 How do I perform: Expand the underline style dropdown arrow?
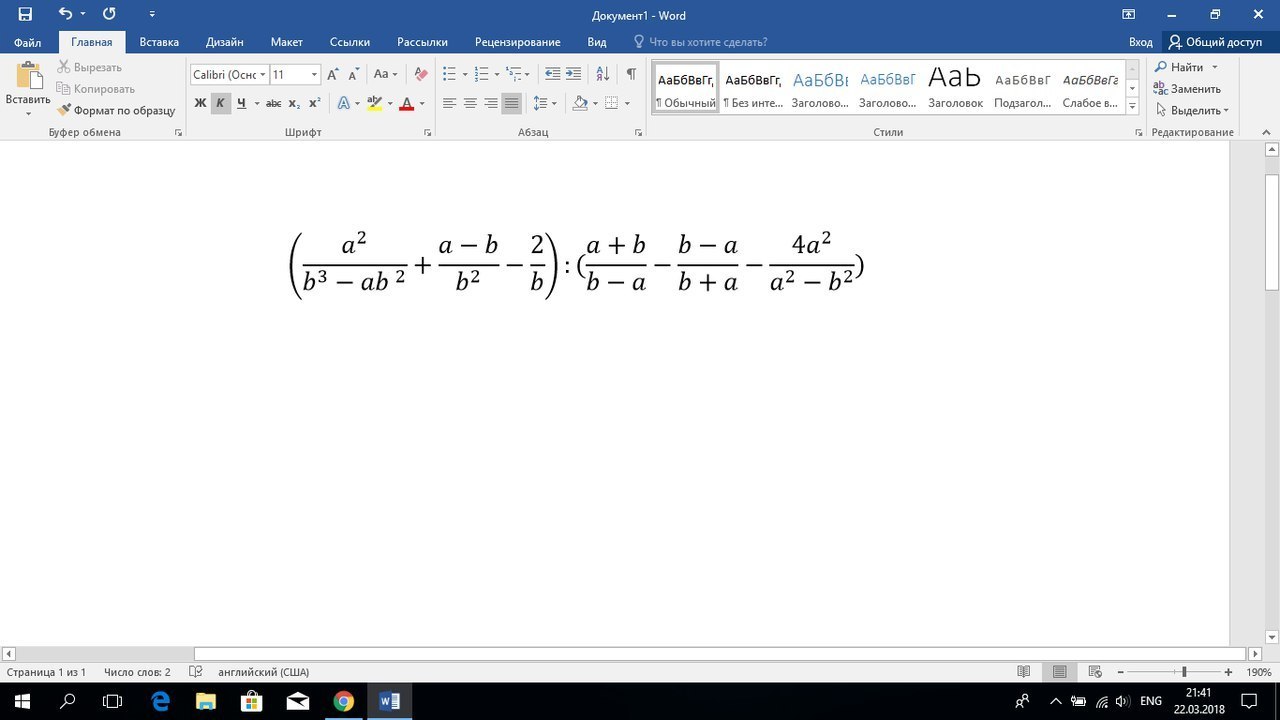257,103
